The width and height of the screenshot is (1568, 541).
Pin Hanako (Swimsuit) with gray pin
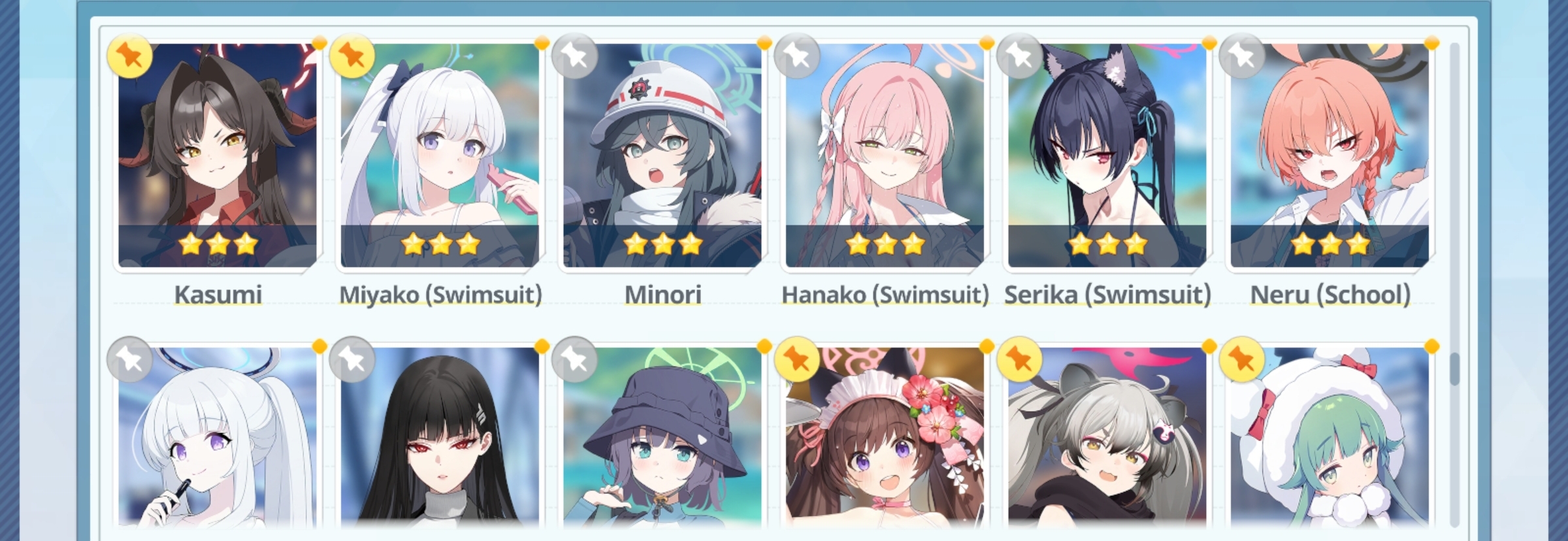click(x=797, y=56)
